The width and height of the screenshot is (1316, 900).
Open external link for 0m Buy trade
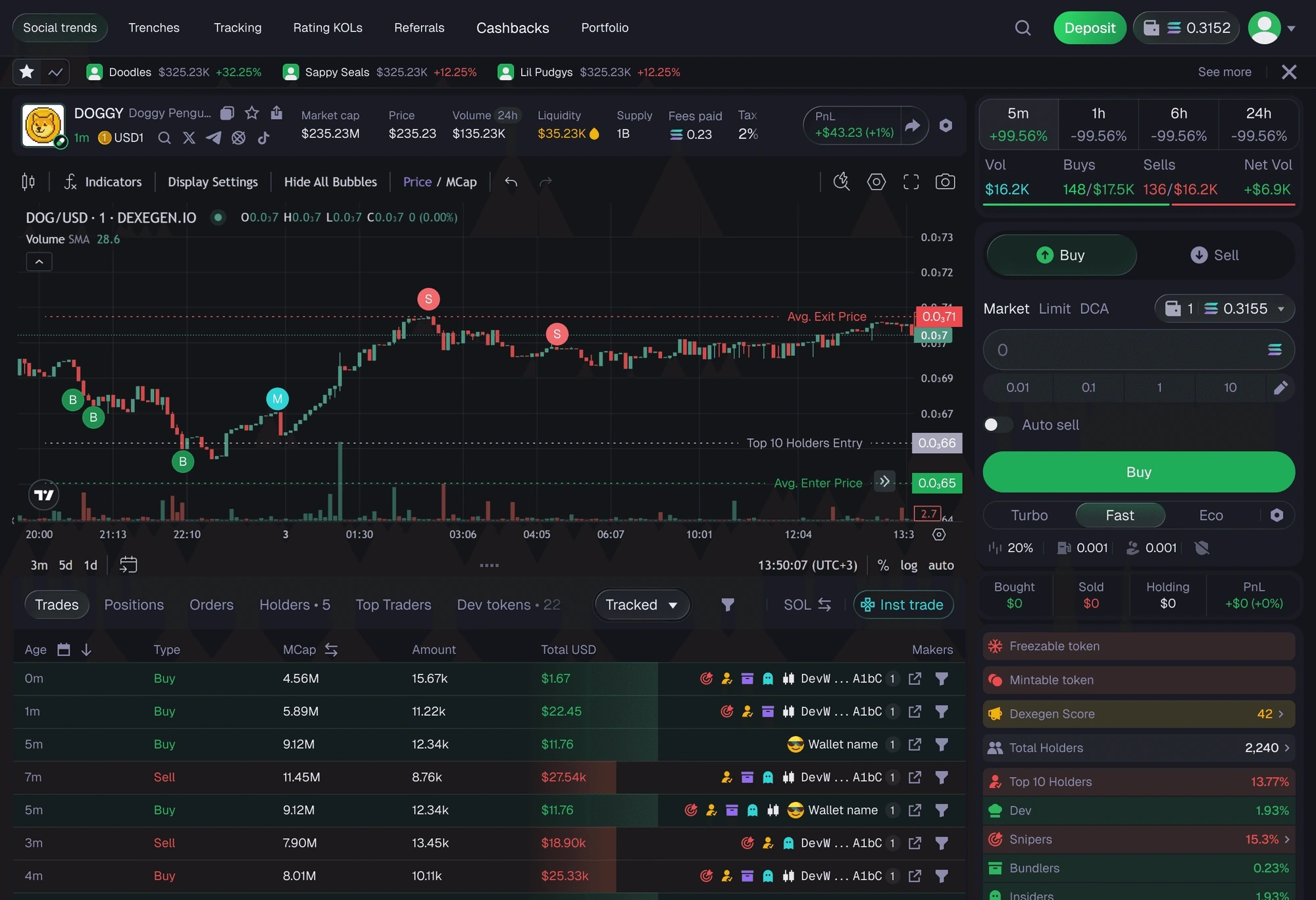(915, 678)
